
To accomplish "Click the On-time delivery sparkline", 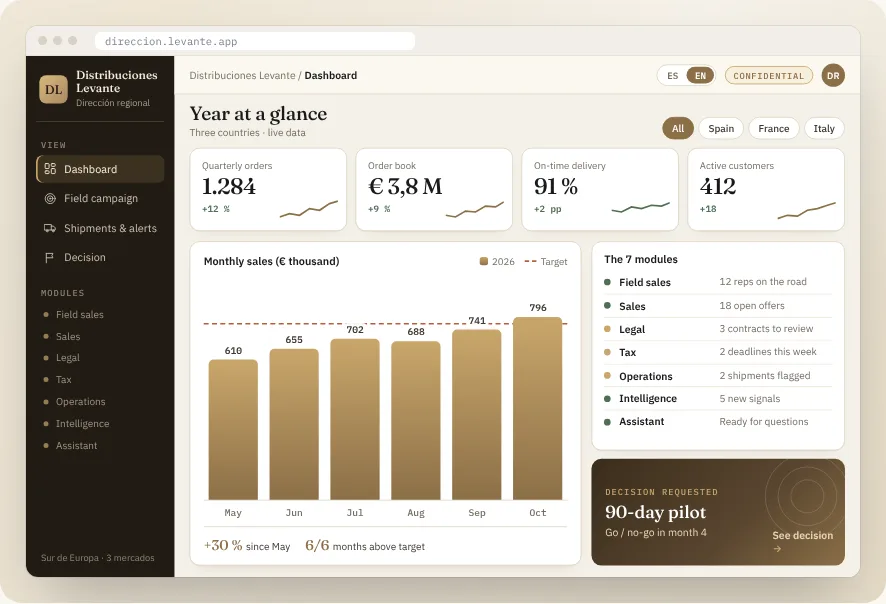I will [641, 207].
